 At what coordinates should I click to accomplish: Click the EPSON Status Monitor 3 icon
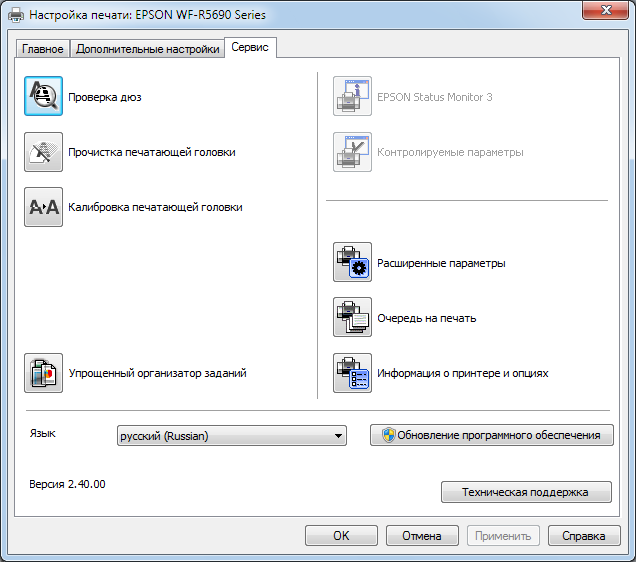pyautogui.click(x=352, y=96)
